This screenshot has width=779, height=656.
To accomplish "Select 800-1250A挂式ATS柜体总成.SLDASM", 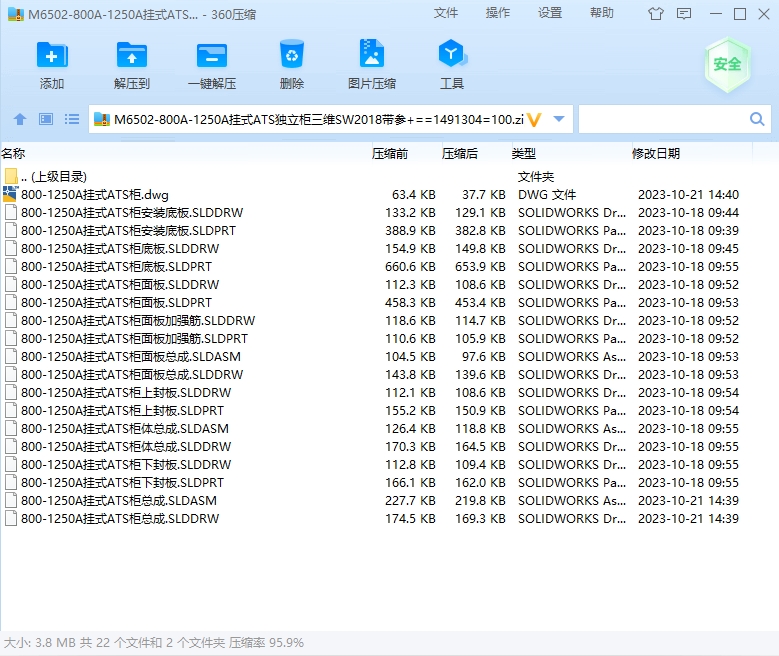I will coord(125,428).
